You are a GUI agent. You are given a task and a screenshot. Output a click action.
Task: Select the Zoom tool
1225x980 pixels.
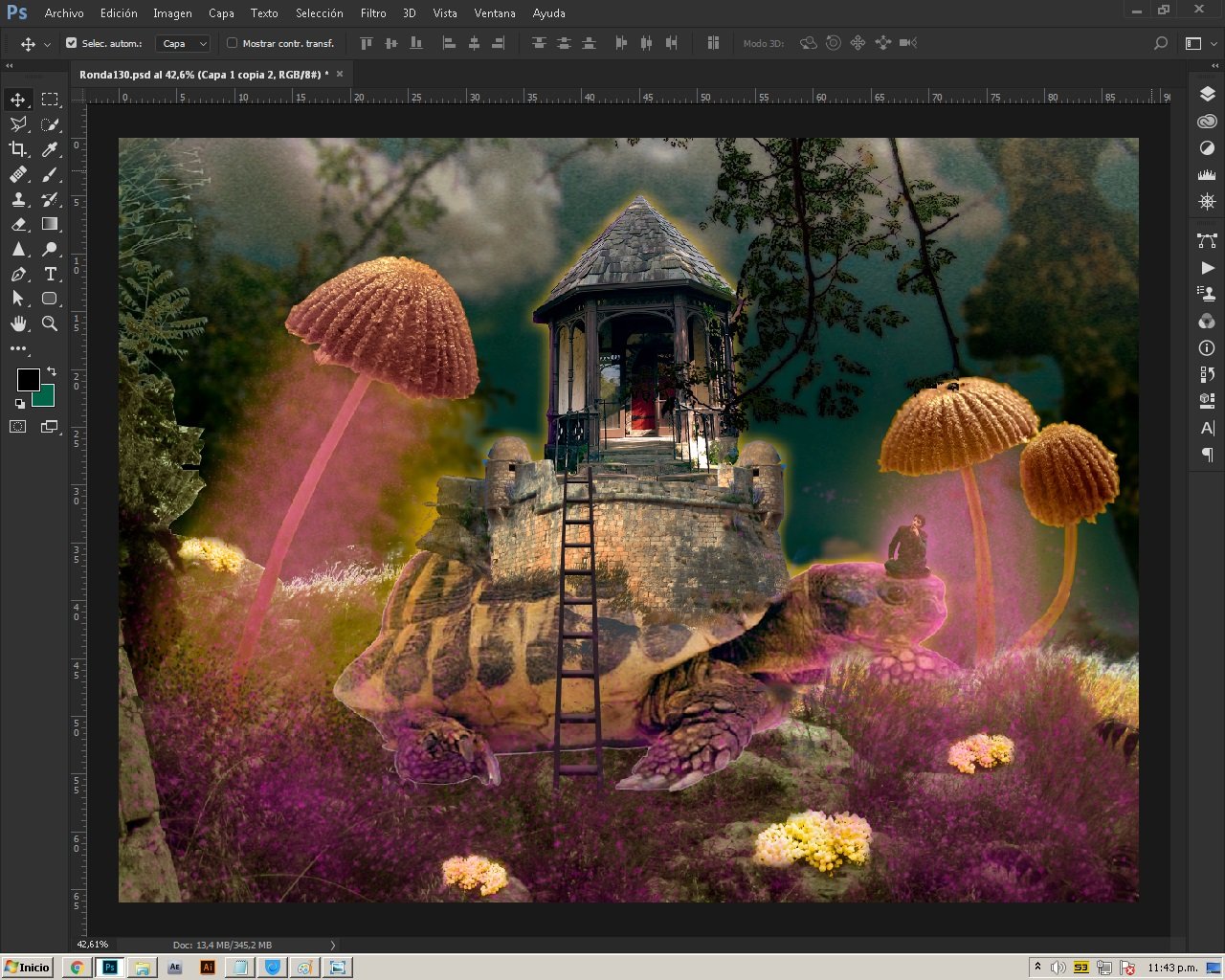coord(50,323)
